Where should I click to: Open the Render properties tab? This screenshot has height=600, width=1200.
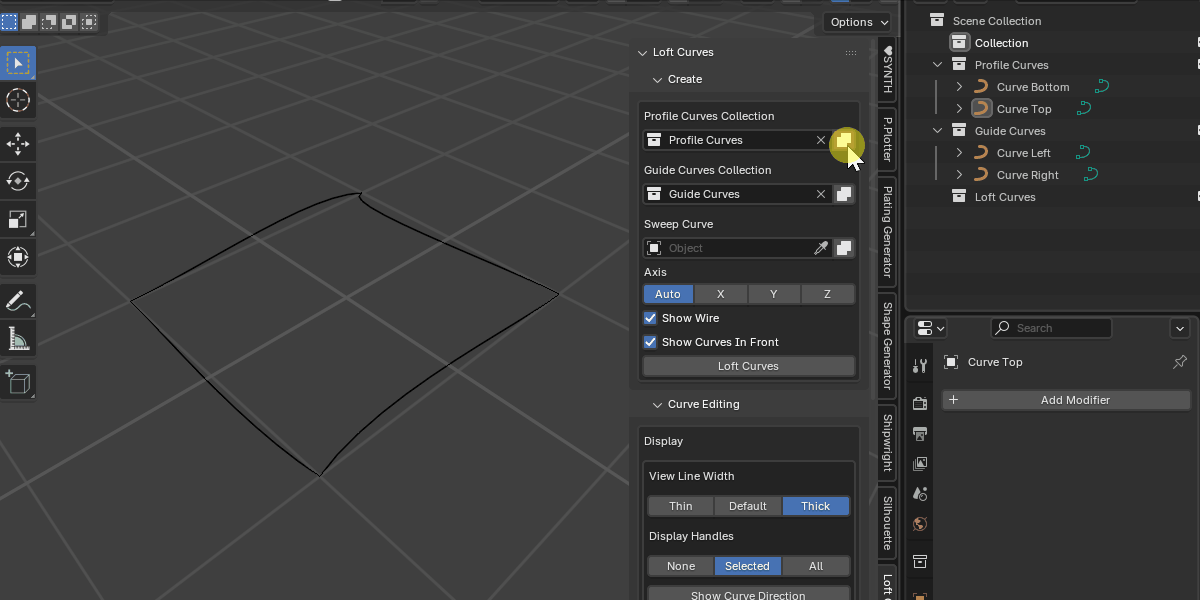click(x=919, y=403)
